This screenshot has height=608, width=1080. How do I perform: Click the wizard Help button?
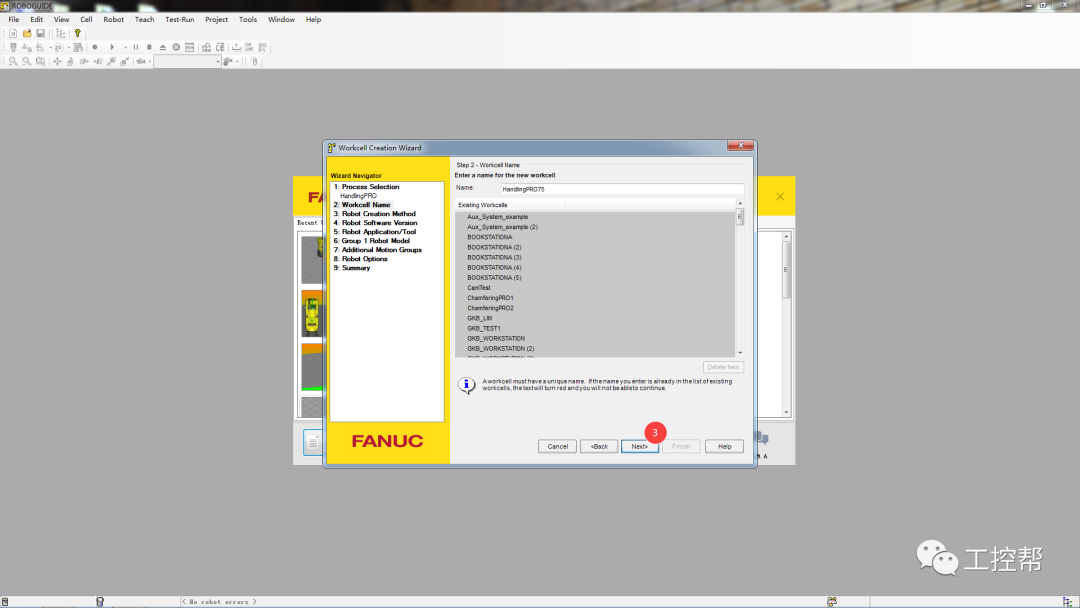(725, 446)
